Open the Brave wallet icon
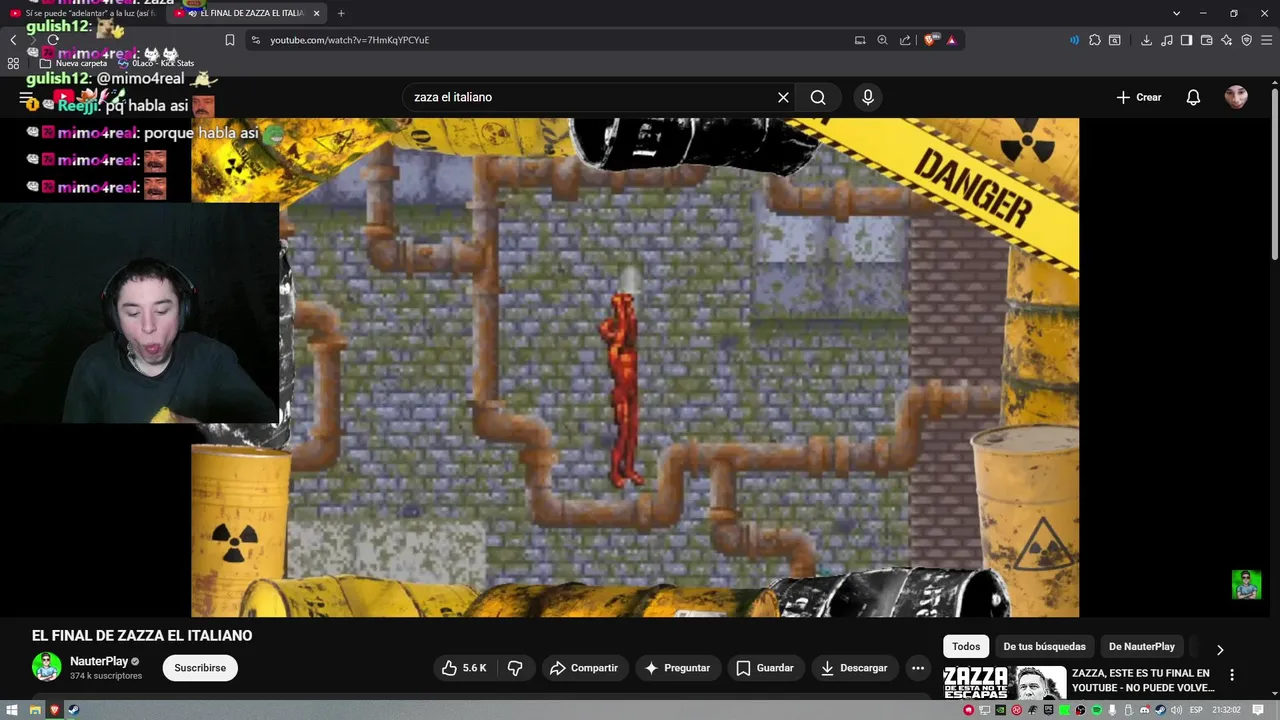 click(x=1206, y=40)
